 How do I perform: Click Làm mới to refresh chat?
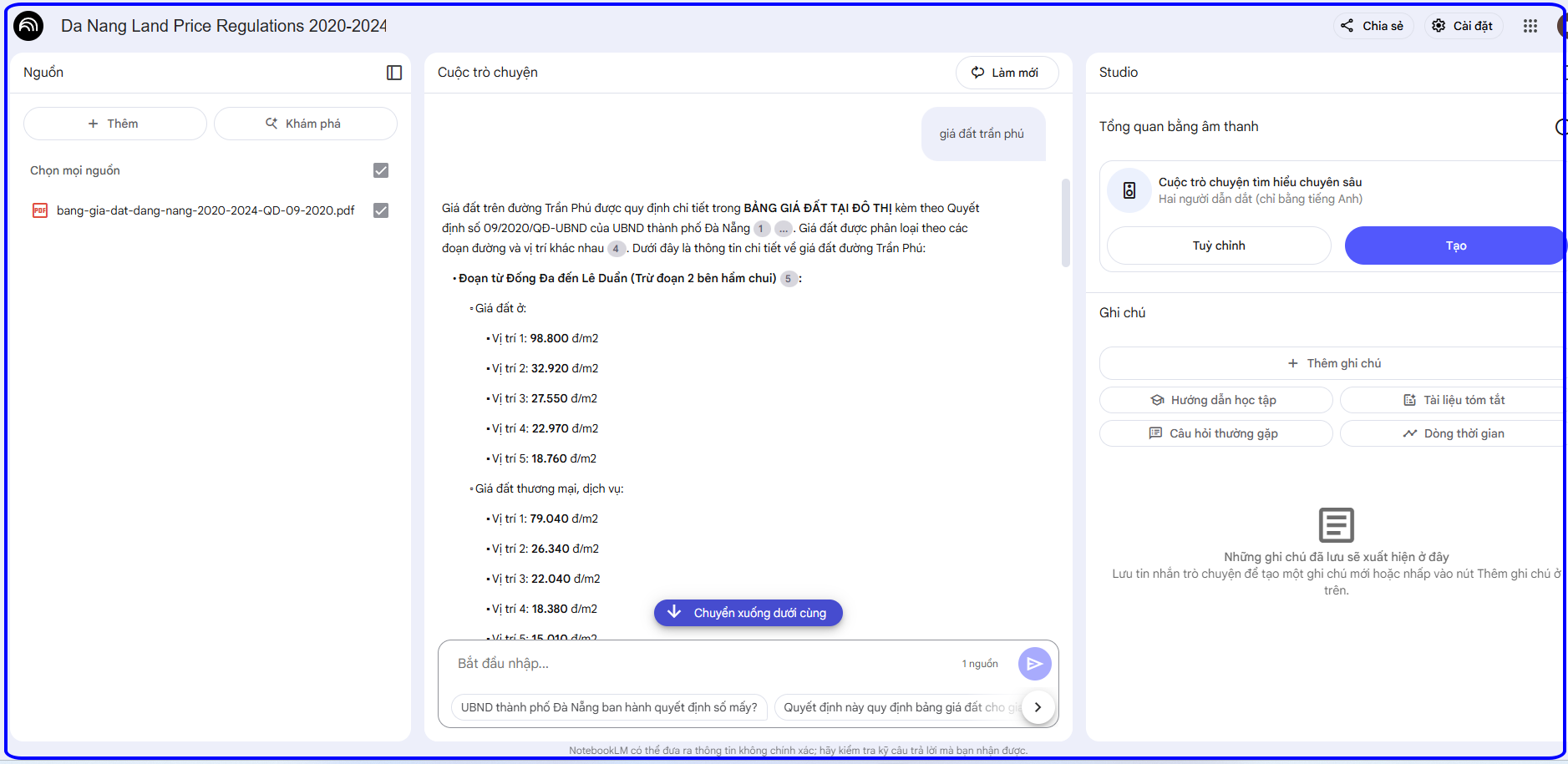pyautogui.click(x=1006, y=73)
